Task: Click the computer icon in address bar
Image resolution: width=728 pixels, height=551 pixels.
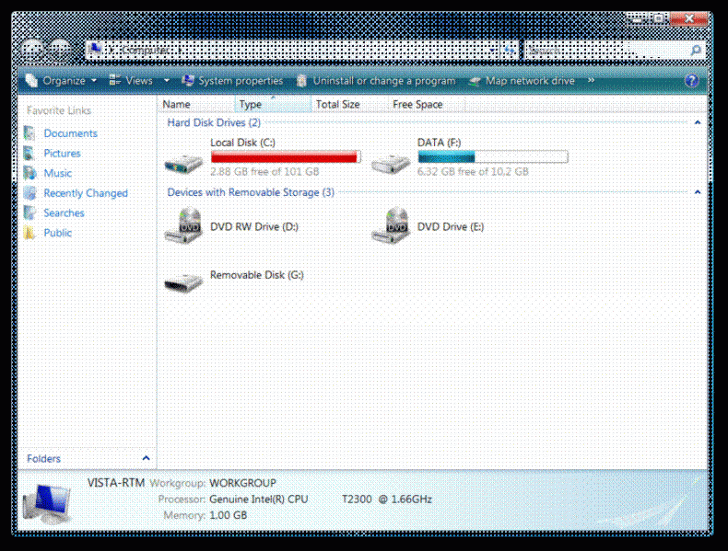Action: click(96, 49)
